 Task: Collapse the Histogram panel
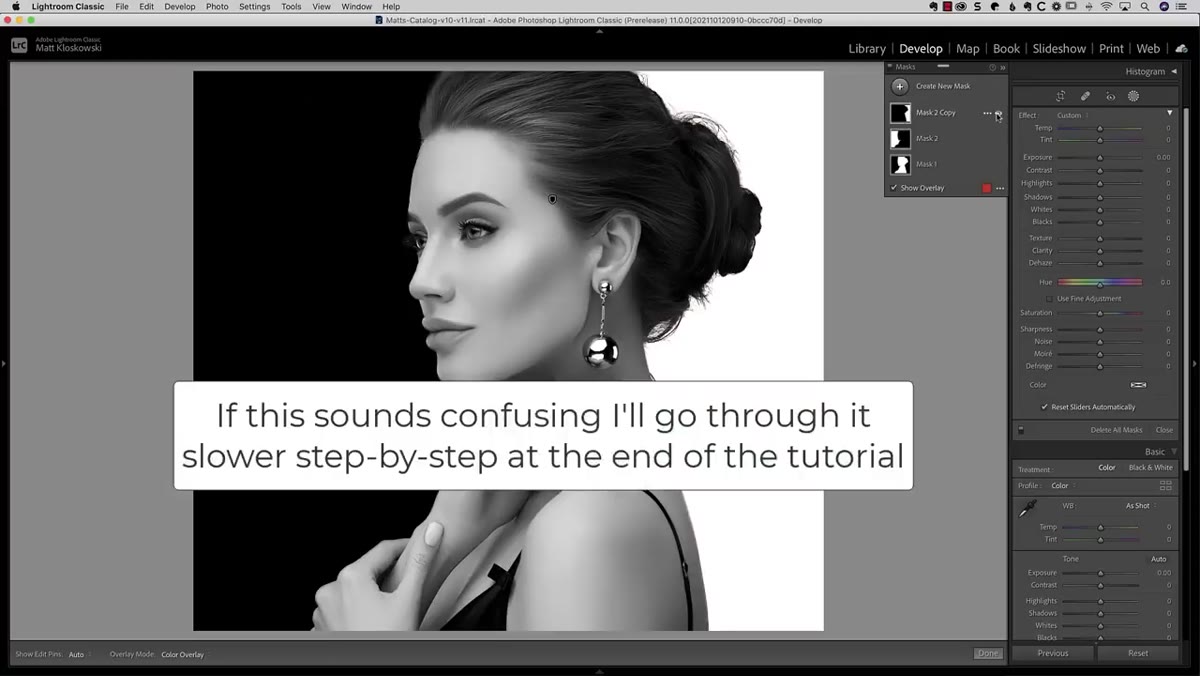pyautogui.click(x=1174, y=71)
